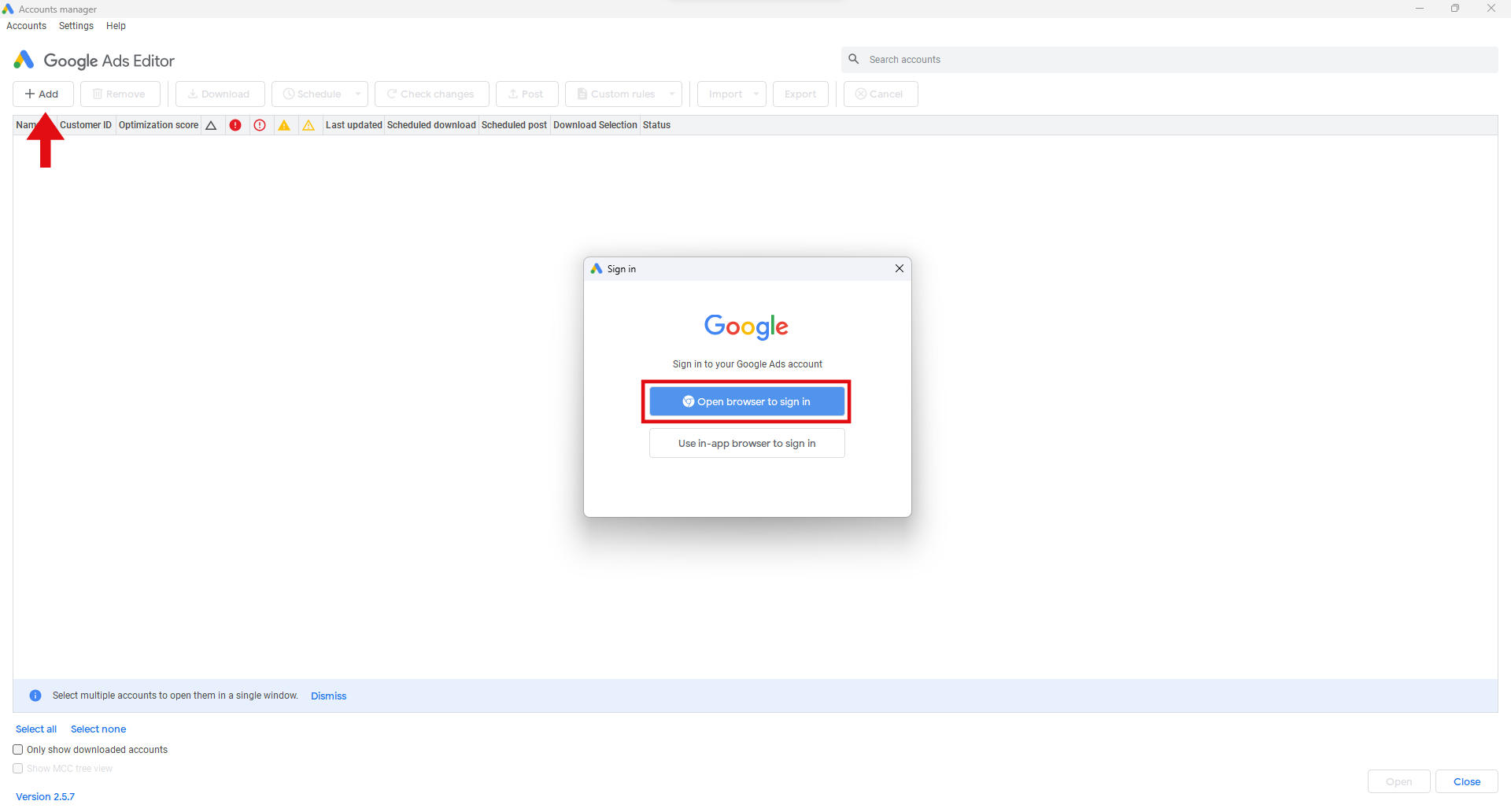Click the outlined yellow warning column icon

308,125
